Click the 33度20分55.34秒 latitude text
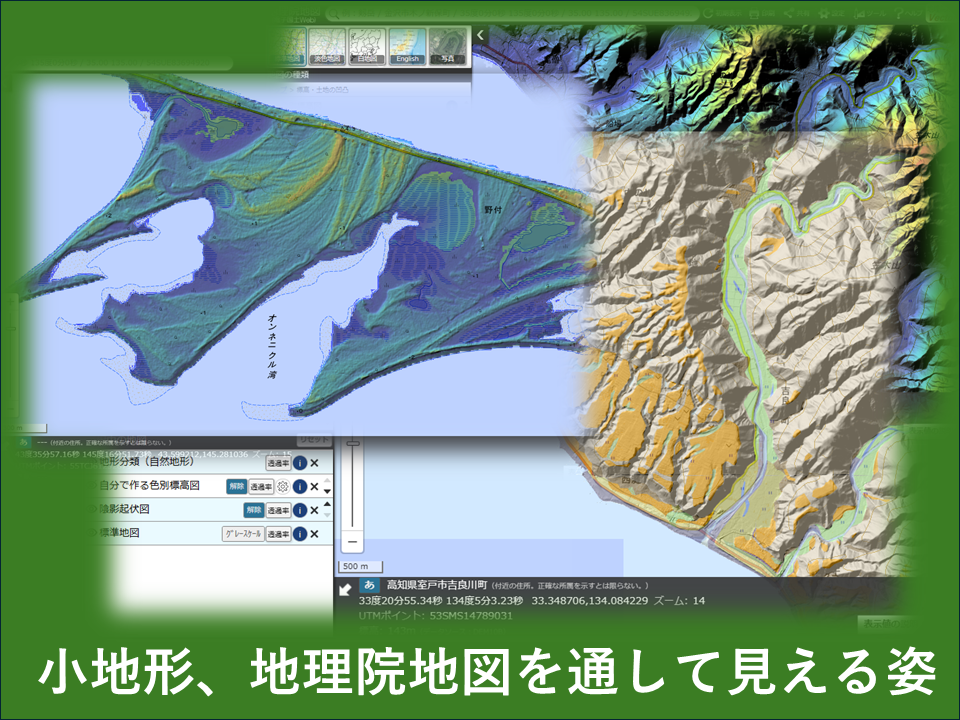Image resolution: width=960 pixels, height=720 pixels. point(400,601)
